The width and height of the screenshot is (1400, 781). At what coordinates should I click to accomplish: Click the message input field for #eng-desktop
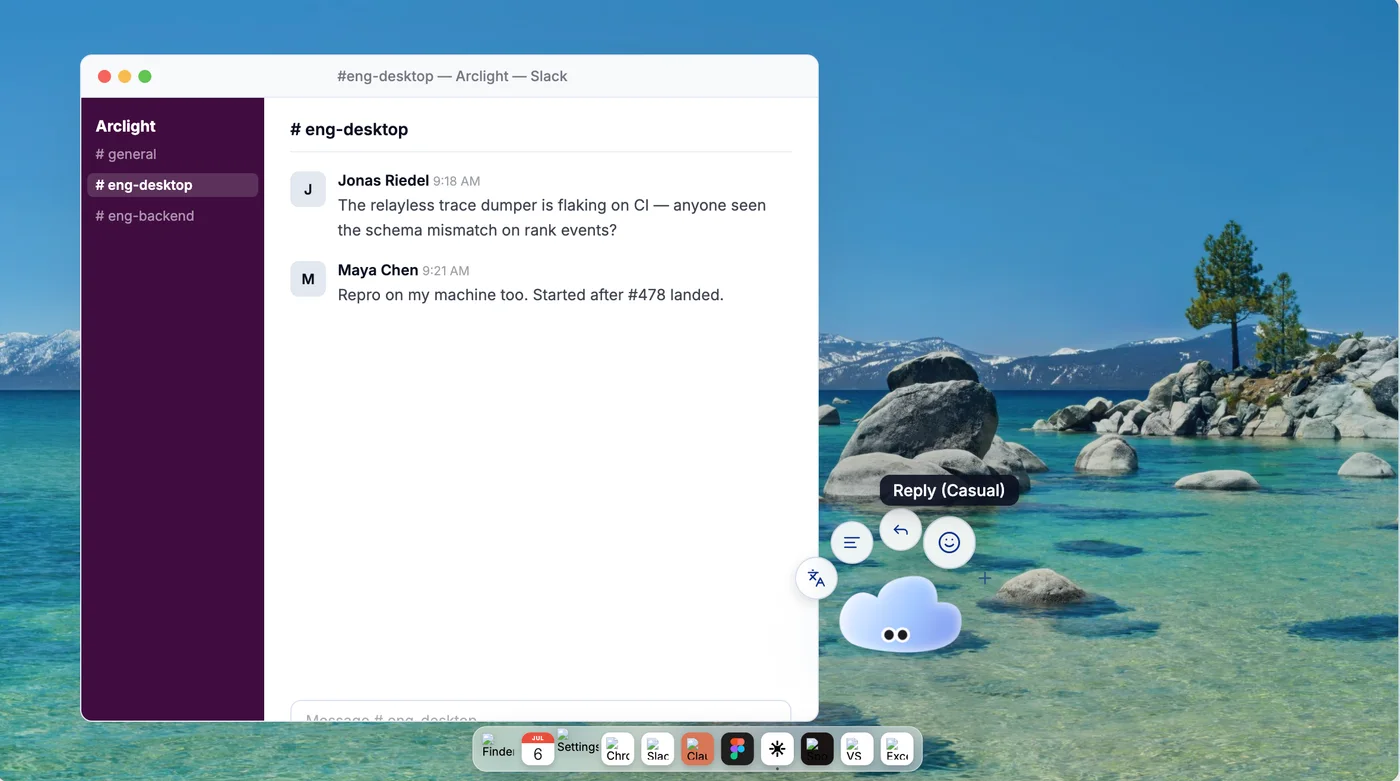tap(540, 710)
